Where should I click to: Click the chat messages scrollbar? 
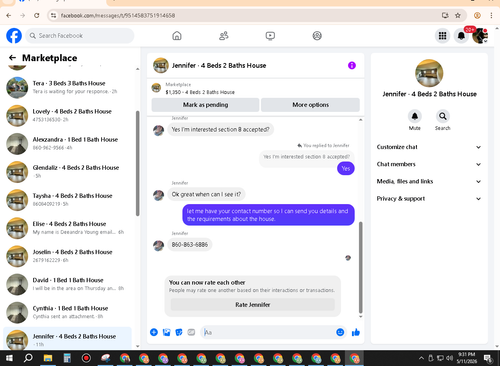(x=360, y=267)
